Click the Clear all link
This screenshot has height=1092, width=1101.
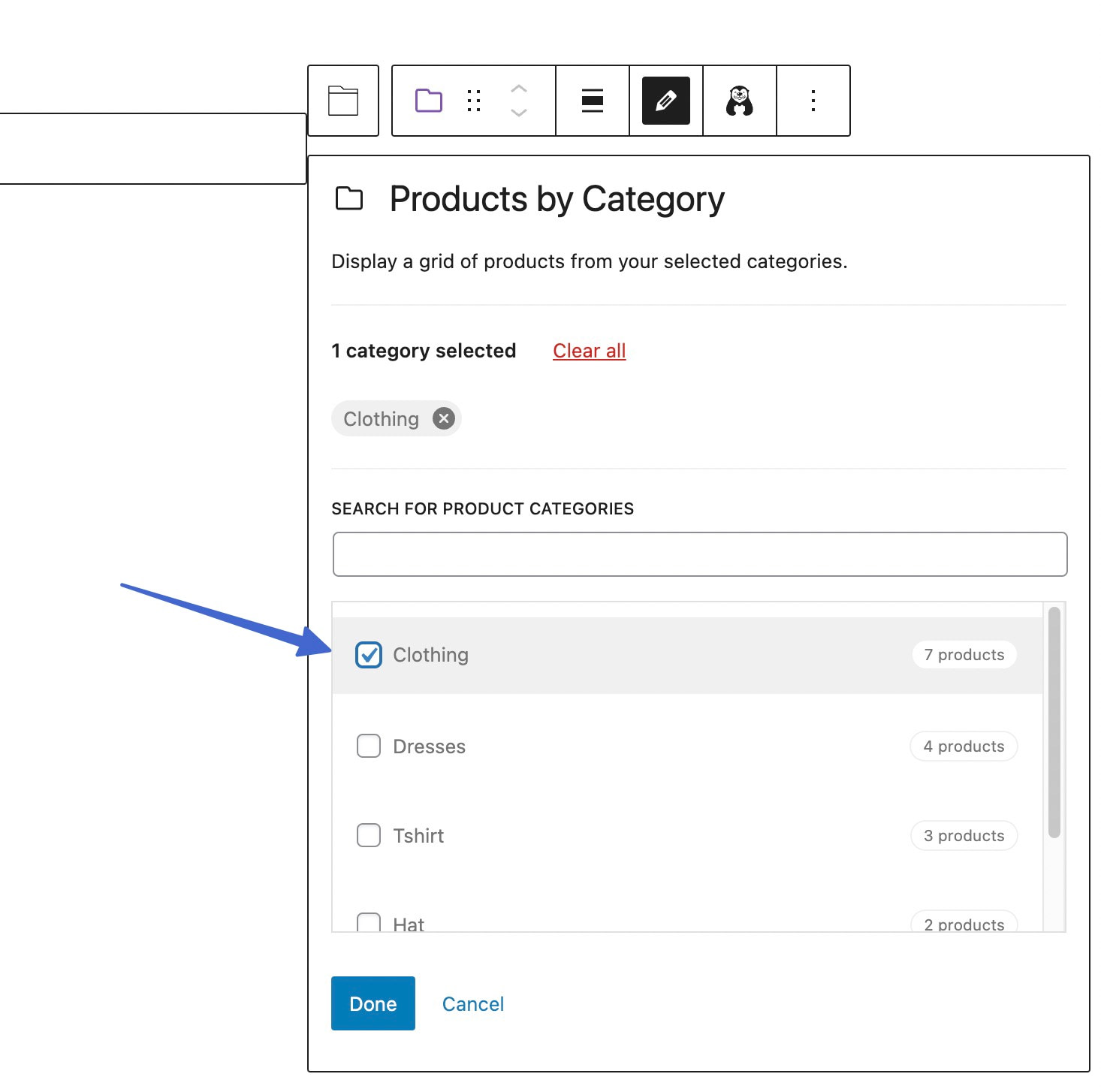[589, 350]
